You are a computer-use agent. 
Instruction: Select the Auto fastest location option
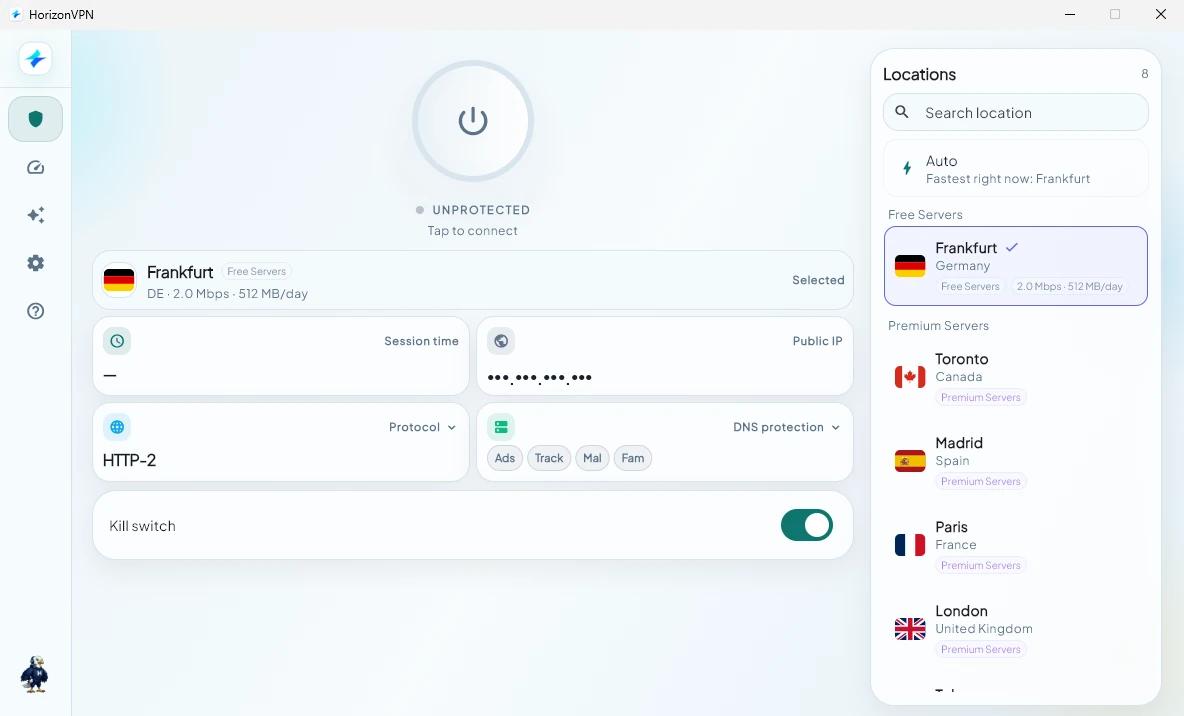click(x=1016, y=168)
